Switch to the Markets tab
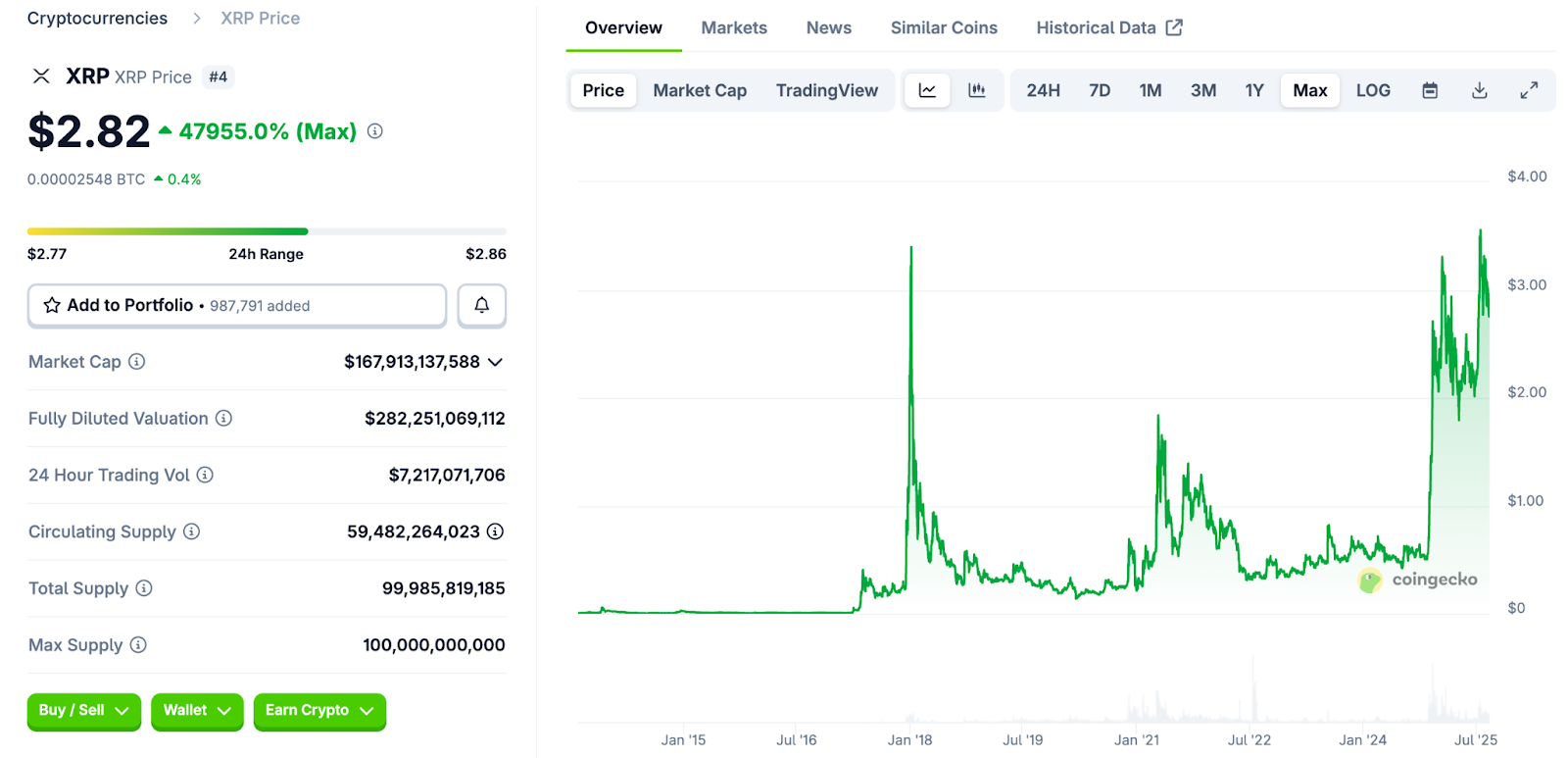Screen dimensions: 1568x758 tap(734, 27)
